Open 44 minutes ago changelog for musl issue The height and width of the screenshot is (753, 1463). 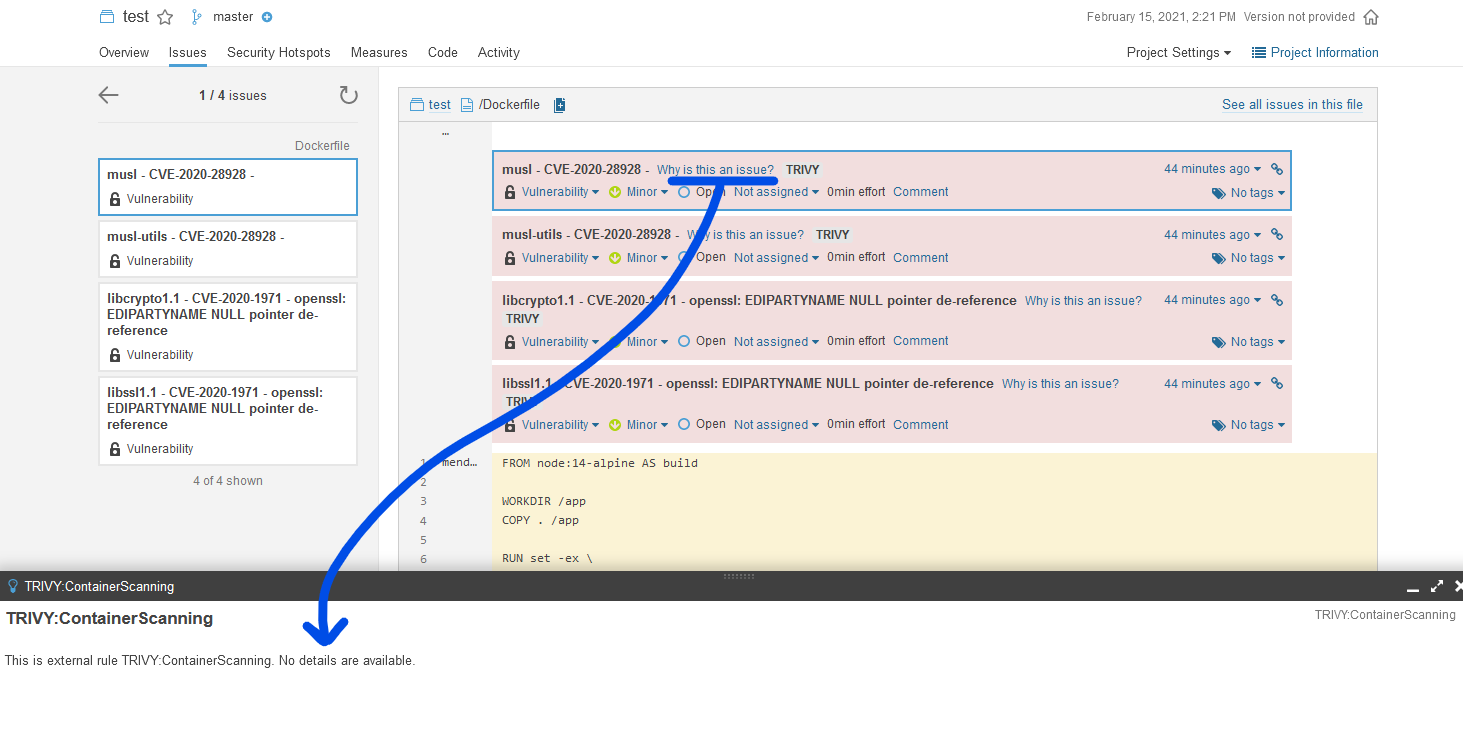1212,169
